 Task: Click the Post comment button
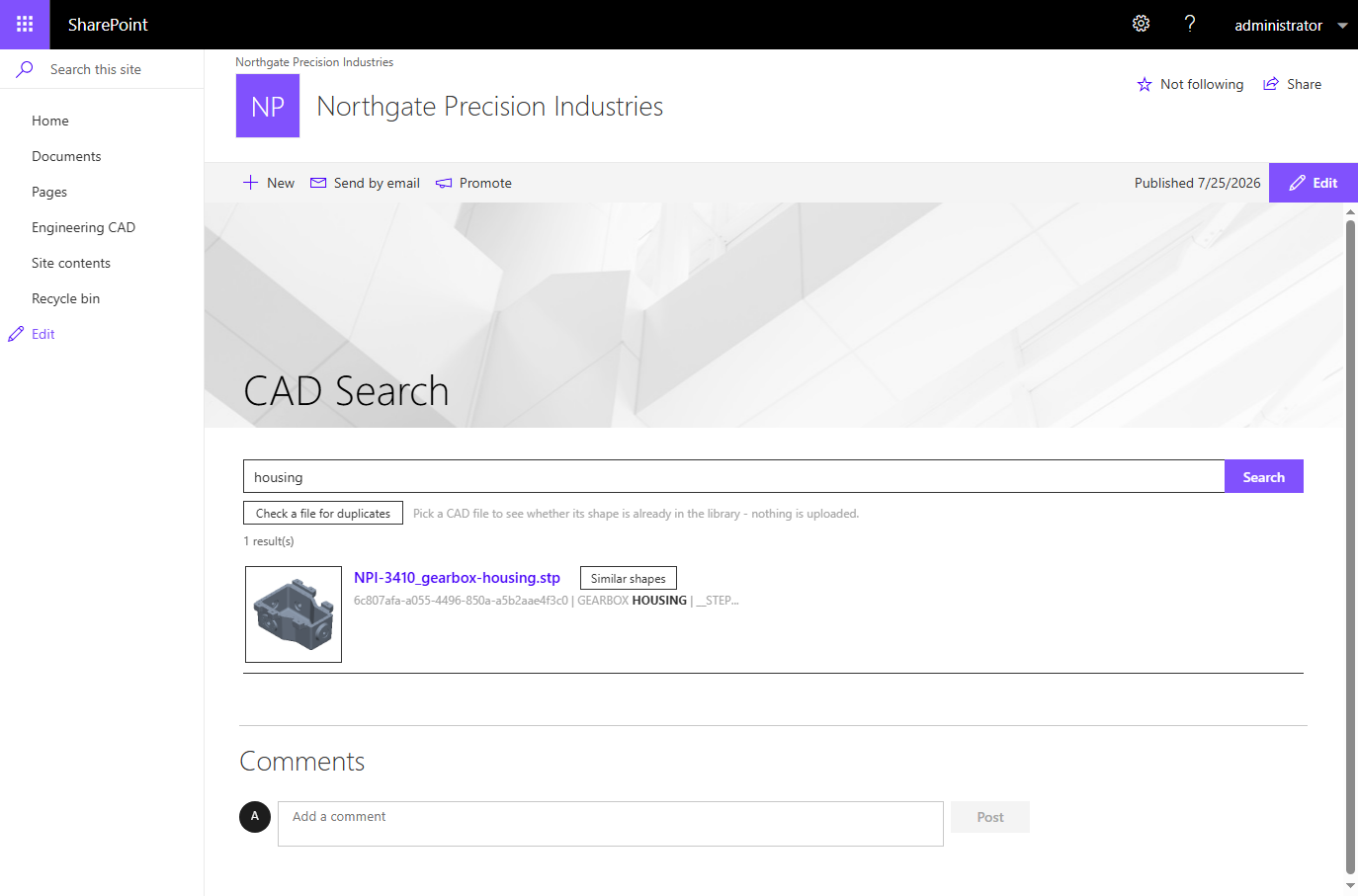pos(990,817)
